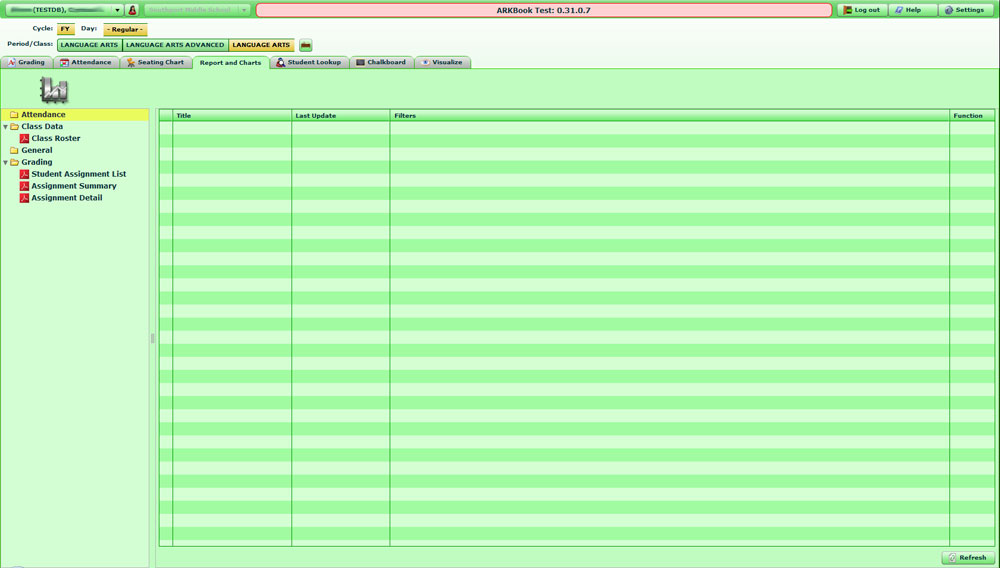This screenshot has width=1000, height=568.
Task: Open the Chalkboard tab
Action: pyautogui.click(x=385, y=63)
